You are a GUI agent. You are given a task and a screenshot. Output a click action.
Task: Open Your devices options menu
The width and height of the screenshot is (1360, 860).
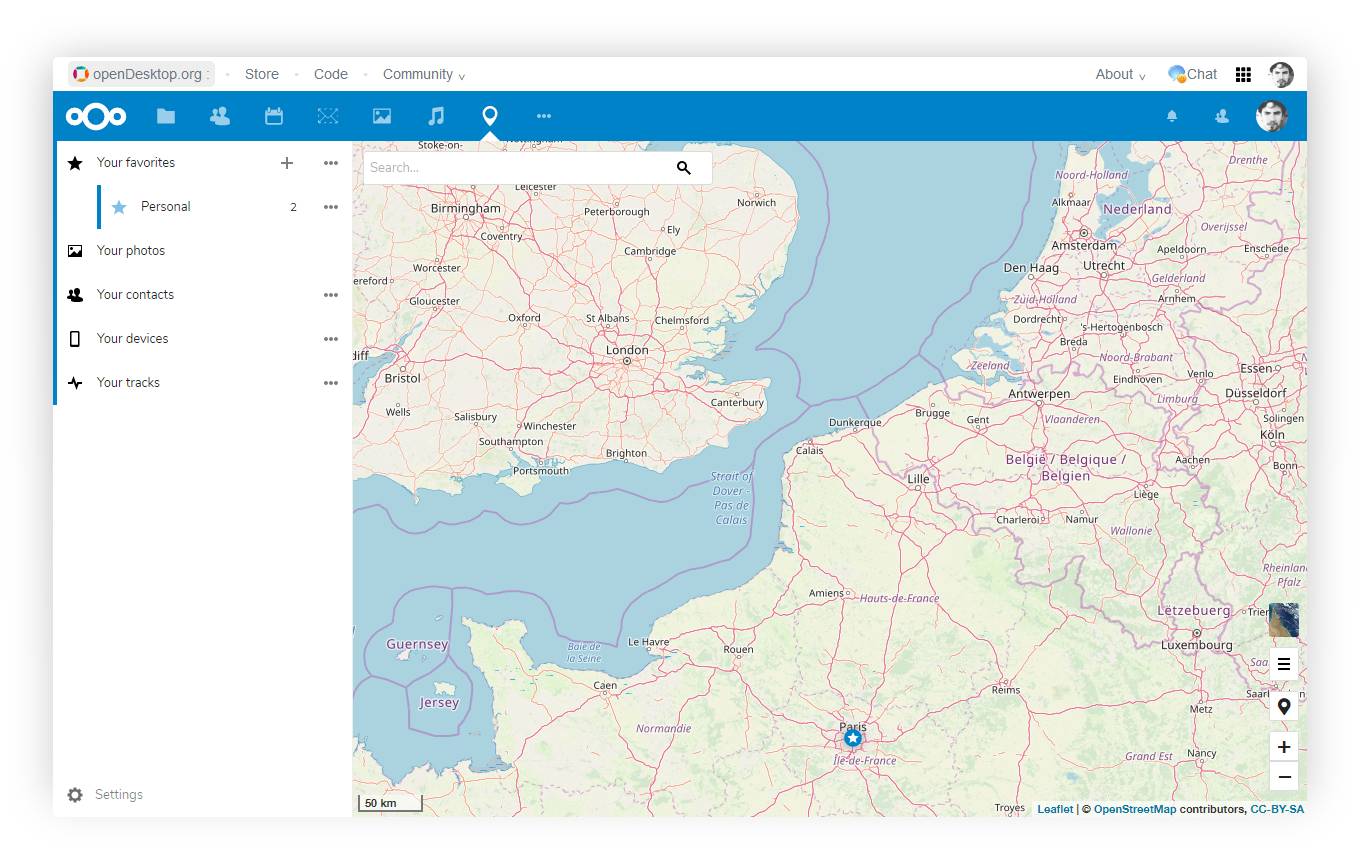[331, 339]
